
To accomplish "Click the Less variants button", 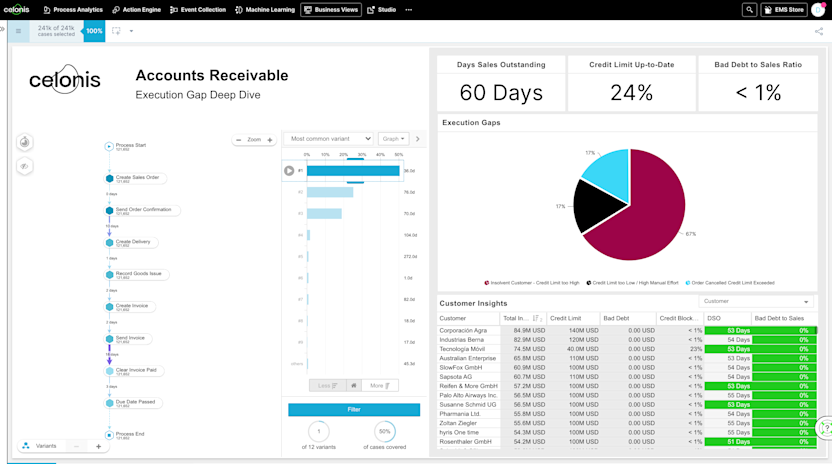I will coord(327,385).
